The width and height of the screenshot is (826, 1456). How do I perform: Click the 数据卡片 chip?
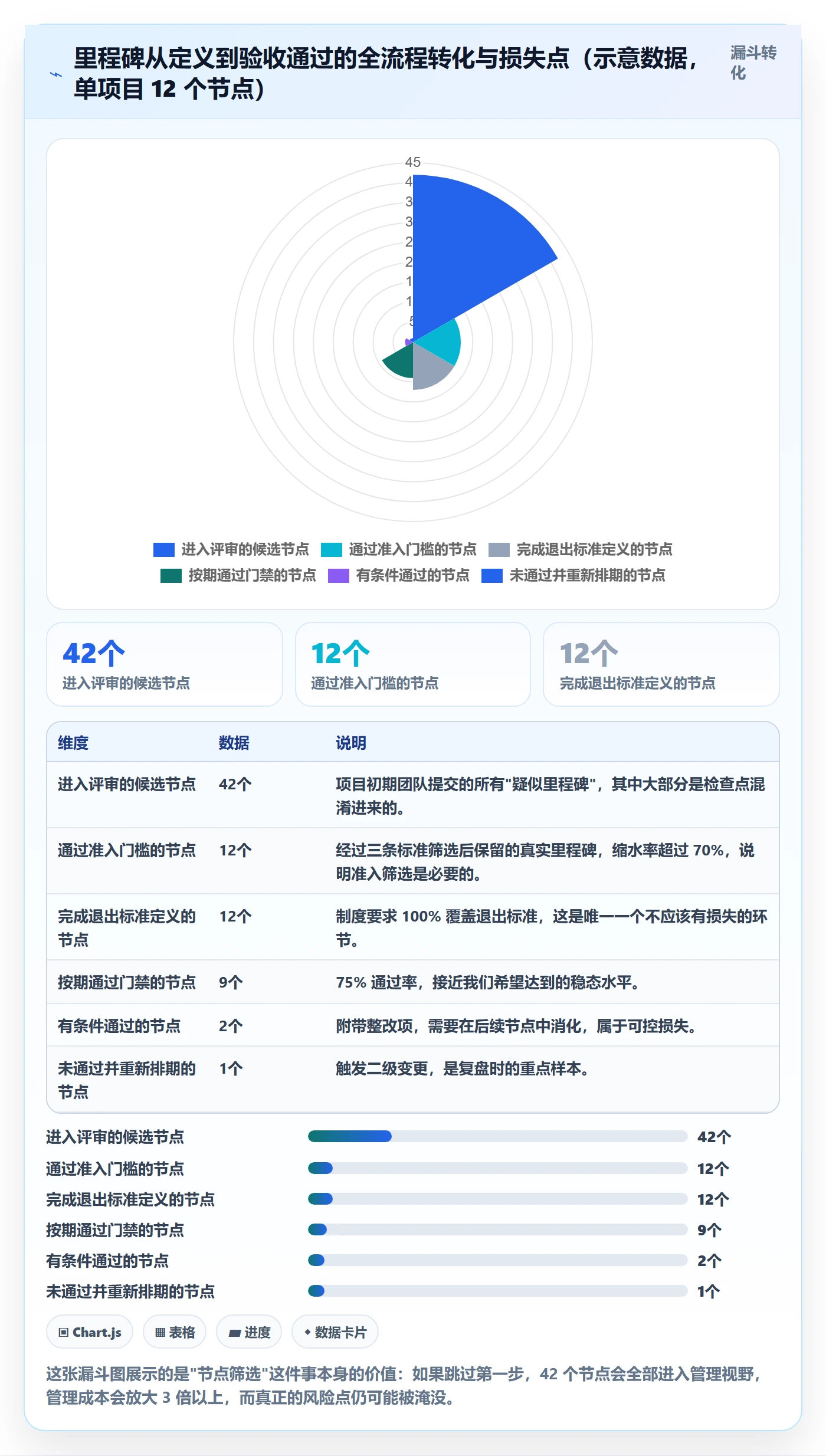[x=335, y=1332]
